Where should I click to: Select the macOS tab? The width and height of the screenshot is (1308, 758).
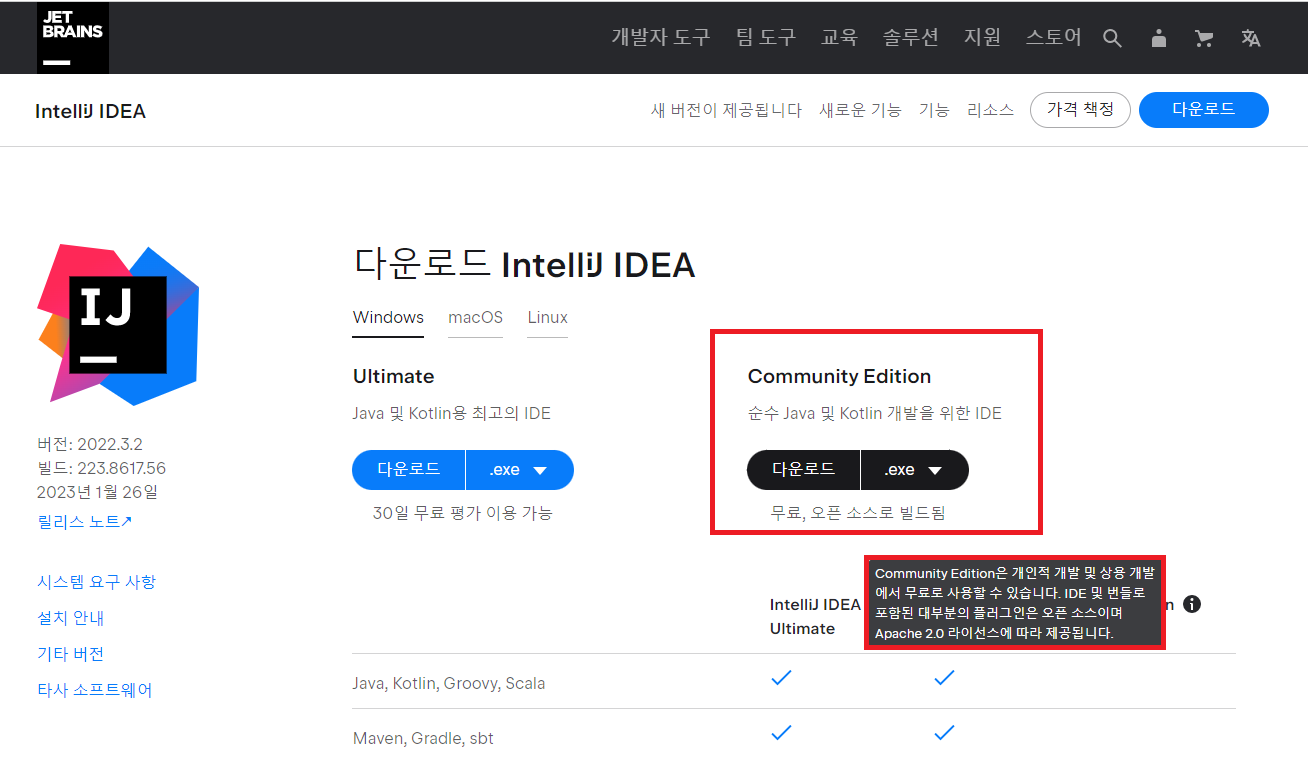pyautogui.click(x=475, y=318)
